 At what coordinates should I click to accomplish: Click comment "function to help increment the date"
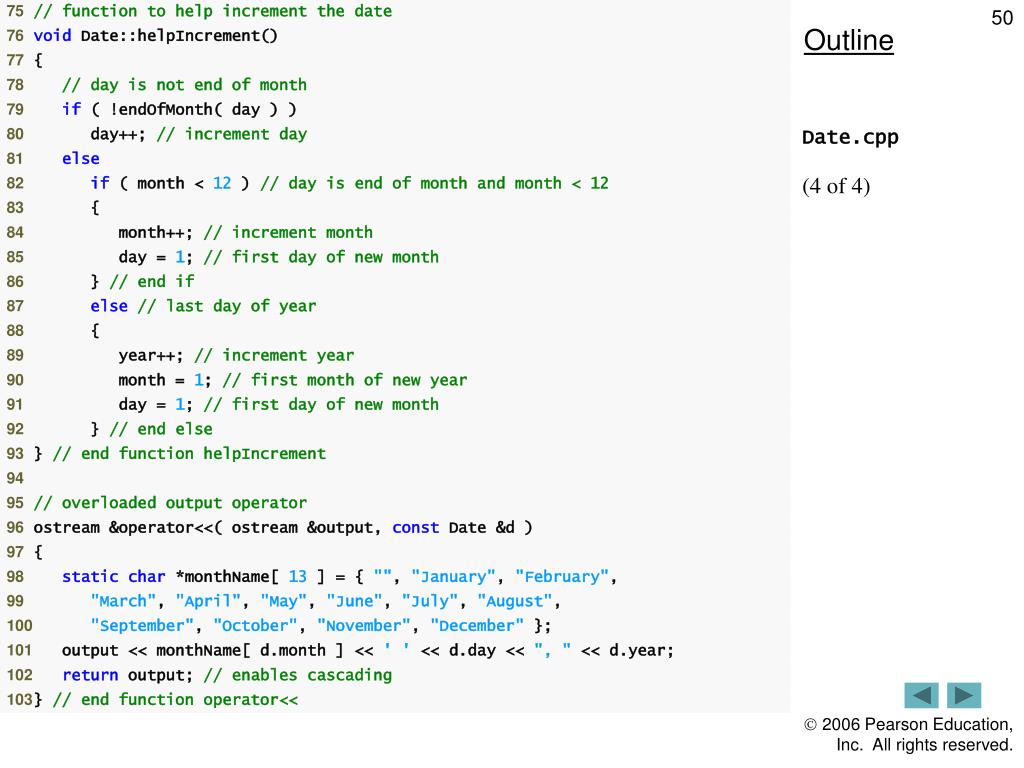[x=213, y=11]
